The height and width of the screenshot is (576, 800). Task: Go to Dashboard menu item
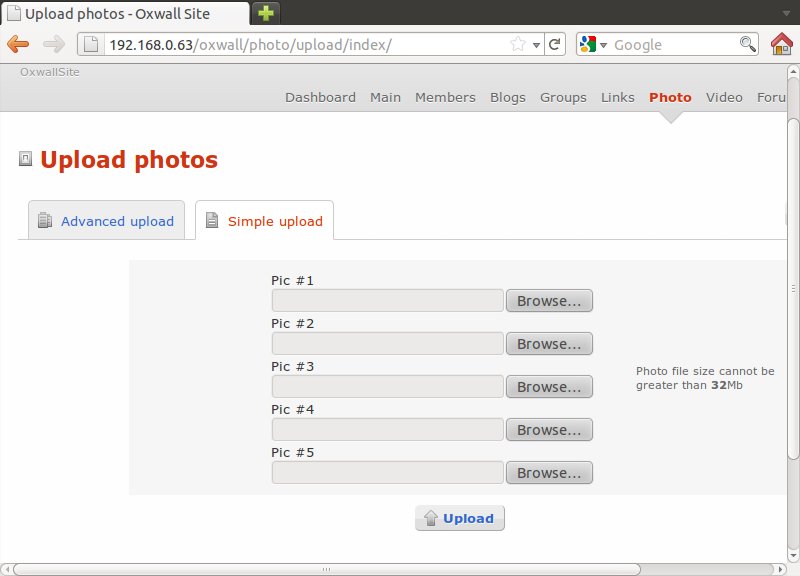point(320,97)
